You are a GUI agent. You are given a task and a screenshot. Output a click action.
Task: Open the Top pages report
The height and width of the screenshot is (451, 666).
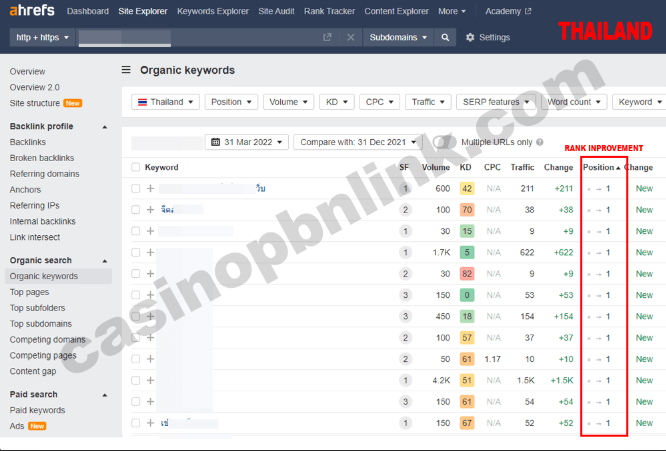[x=29, y=292]
